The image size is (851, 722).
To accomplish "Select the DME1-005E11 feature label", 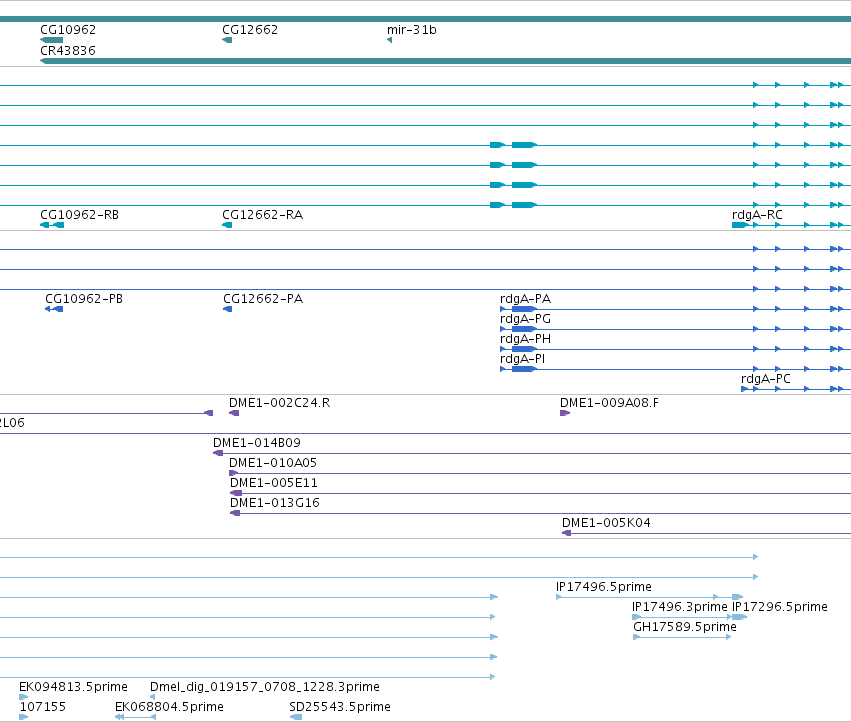I will click(274, 483).
